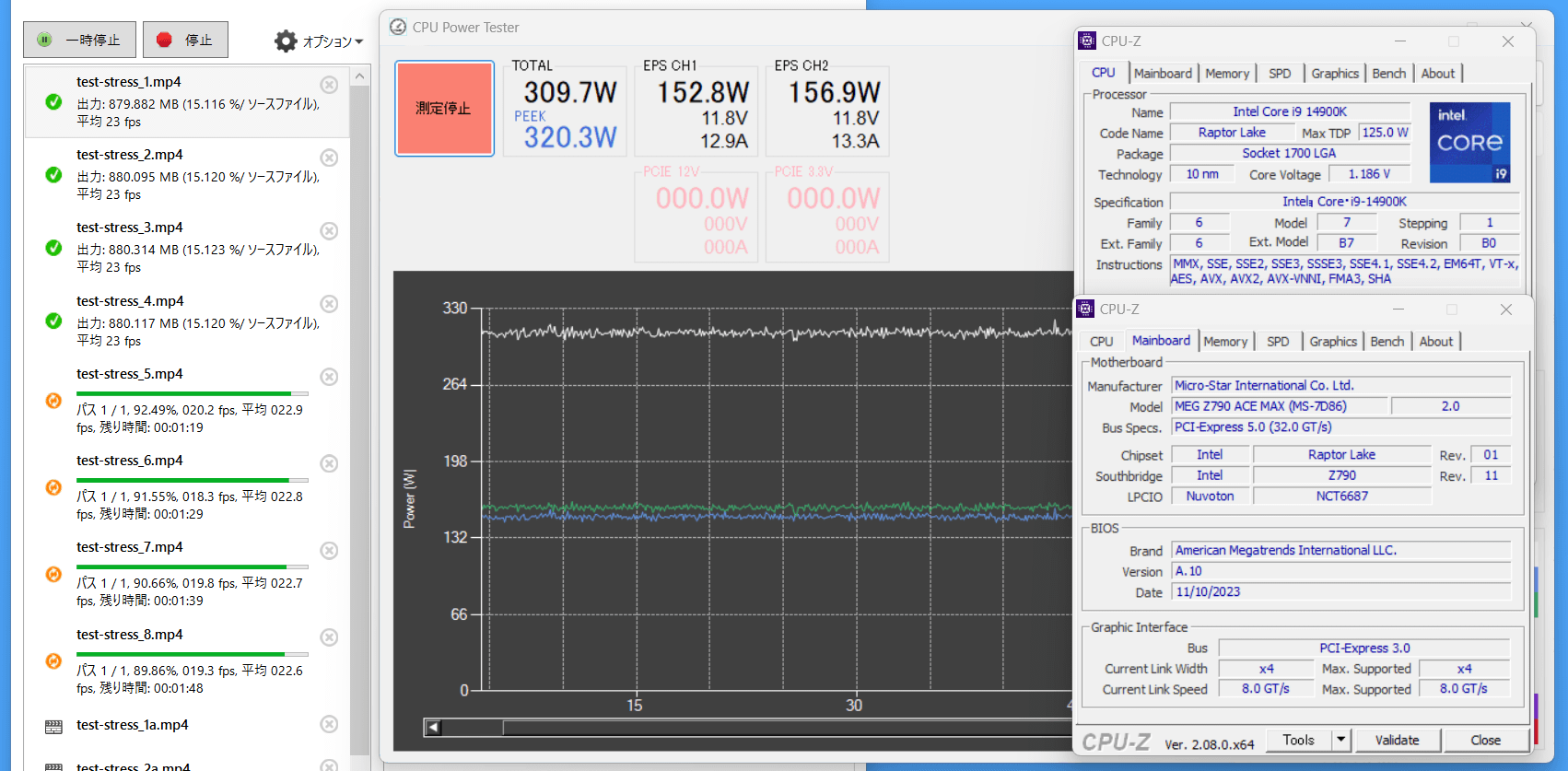Select CPU tab in lower CPU-Z window
This screenshot has height=771, width=1568.
[1102, 342]
